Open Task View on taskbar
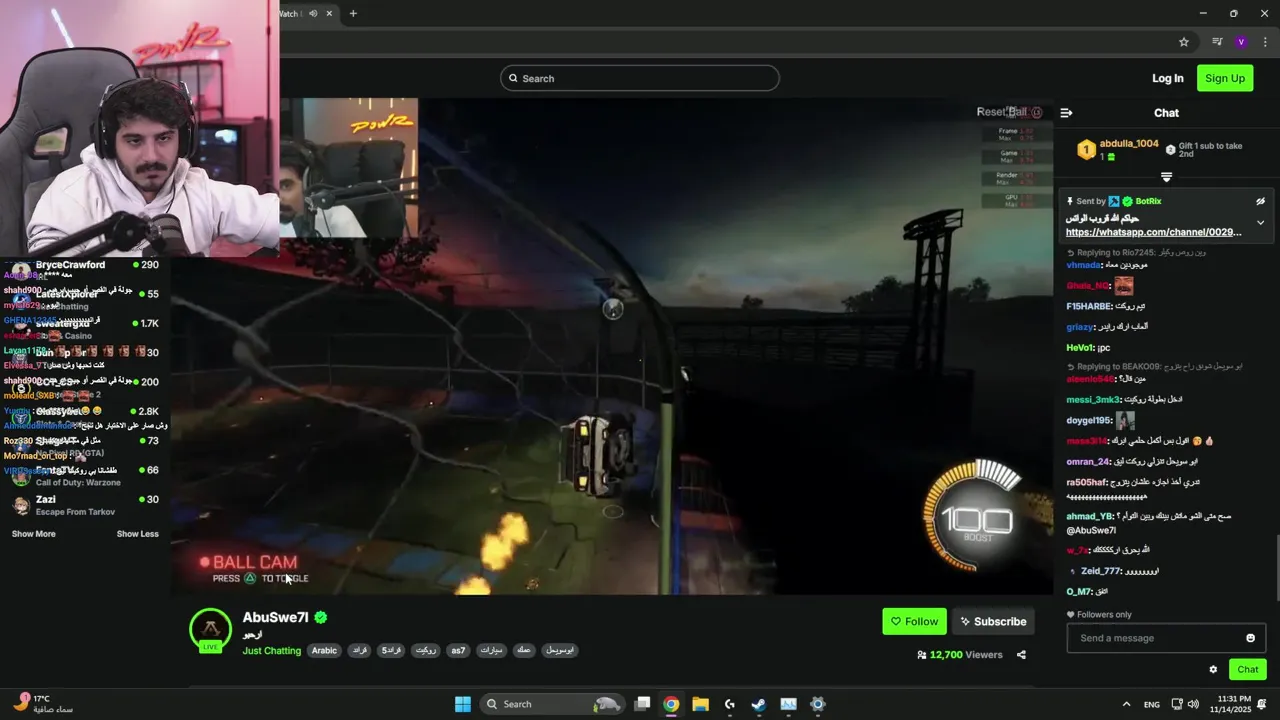Screen dimensions: 1280x720 643,704
